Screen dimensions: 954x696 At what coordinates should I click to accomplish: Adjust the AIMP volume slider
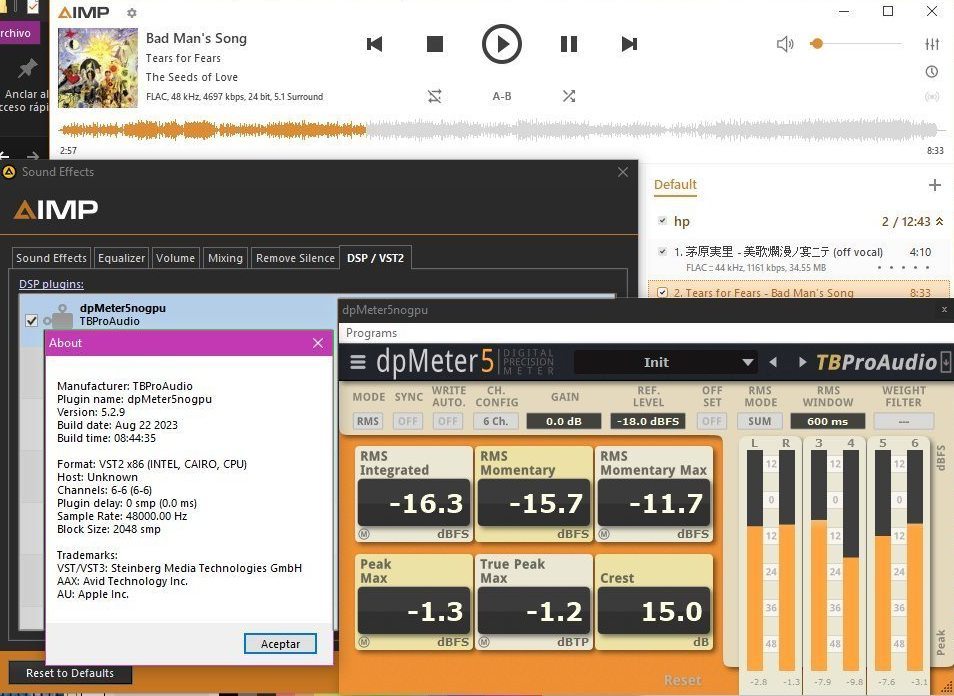click(x=855, y=44)
